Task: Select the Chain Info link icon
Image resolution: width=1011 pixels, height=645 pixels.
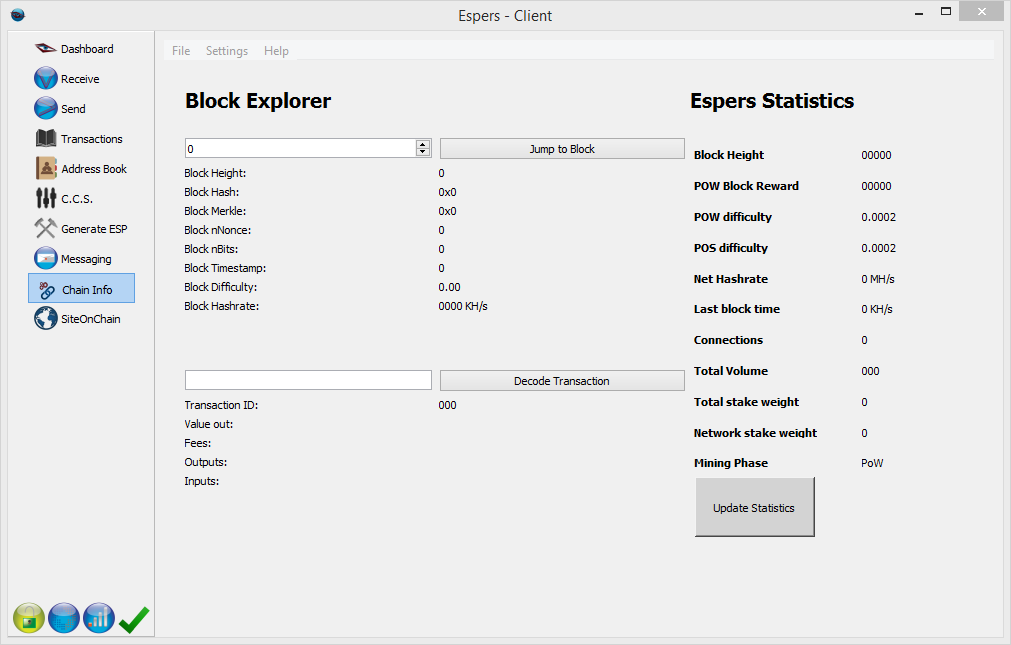Action: pos(46,290)
